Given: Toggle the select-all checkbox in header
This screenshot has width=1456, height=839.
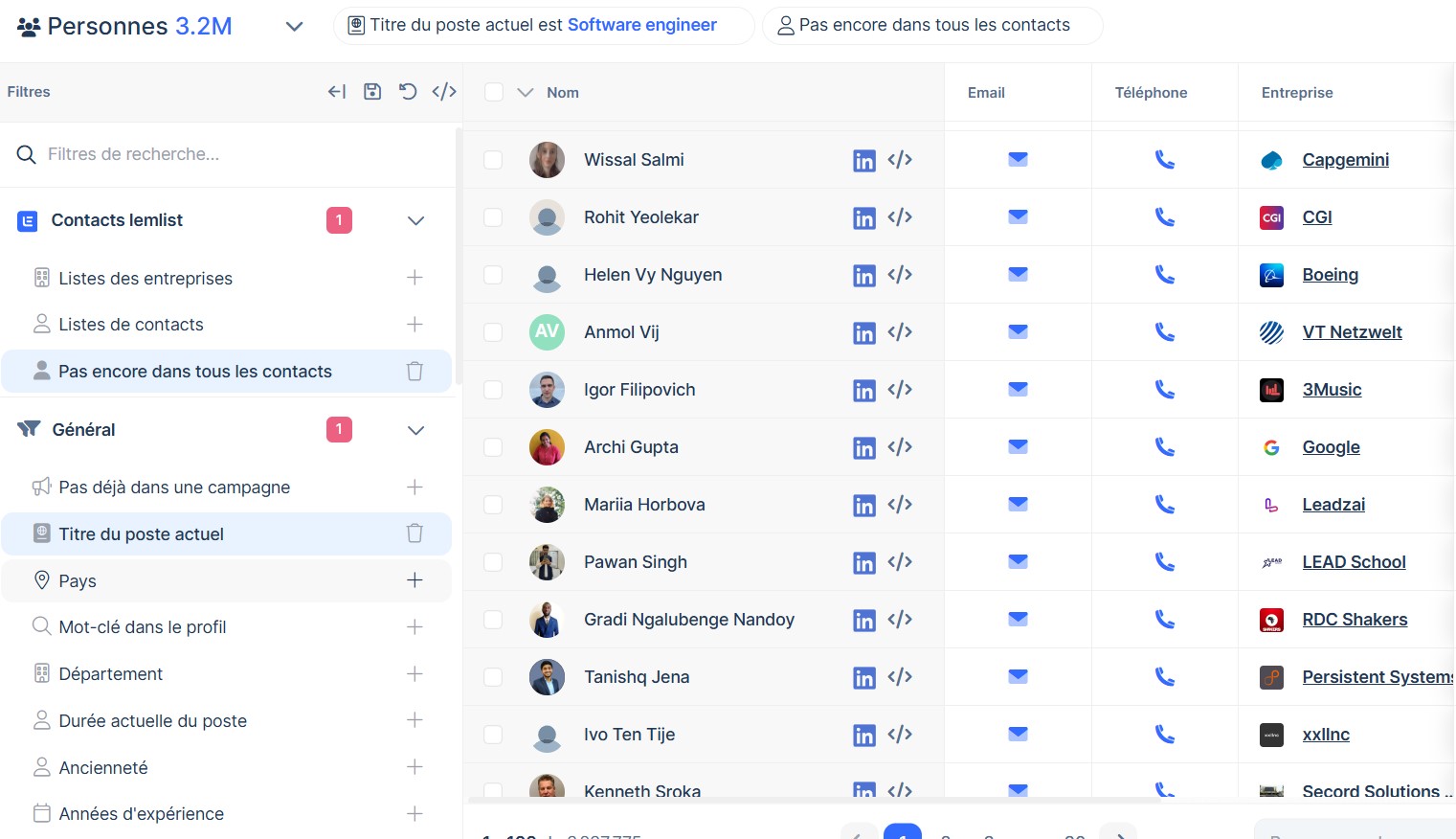Looking at the screenshot, I should (494, 92).
